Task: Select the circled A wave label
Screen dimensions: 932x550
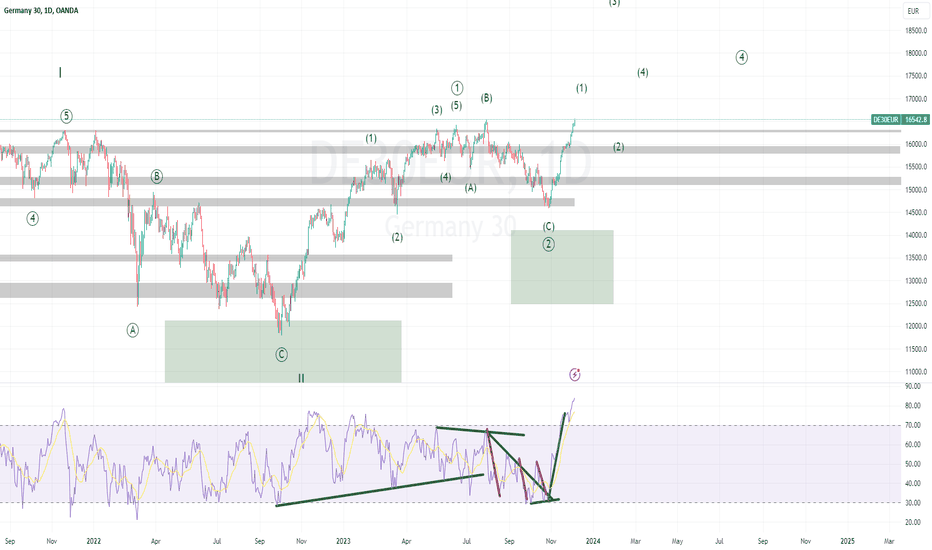Action: coord(133,330)
